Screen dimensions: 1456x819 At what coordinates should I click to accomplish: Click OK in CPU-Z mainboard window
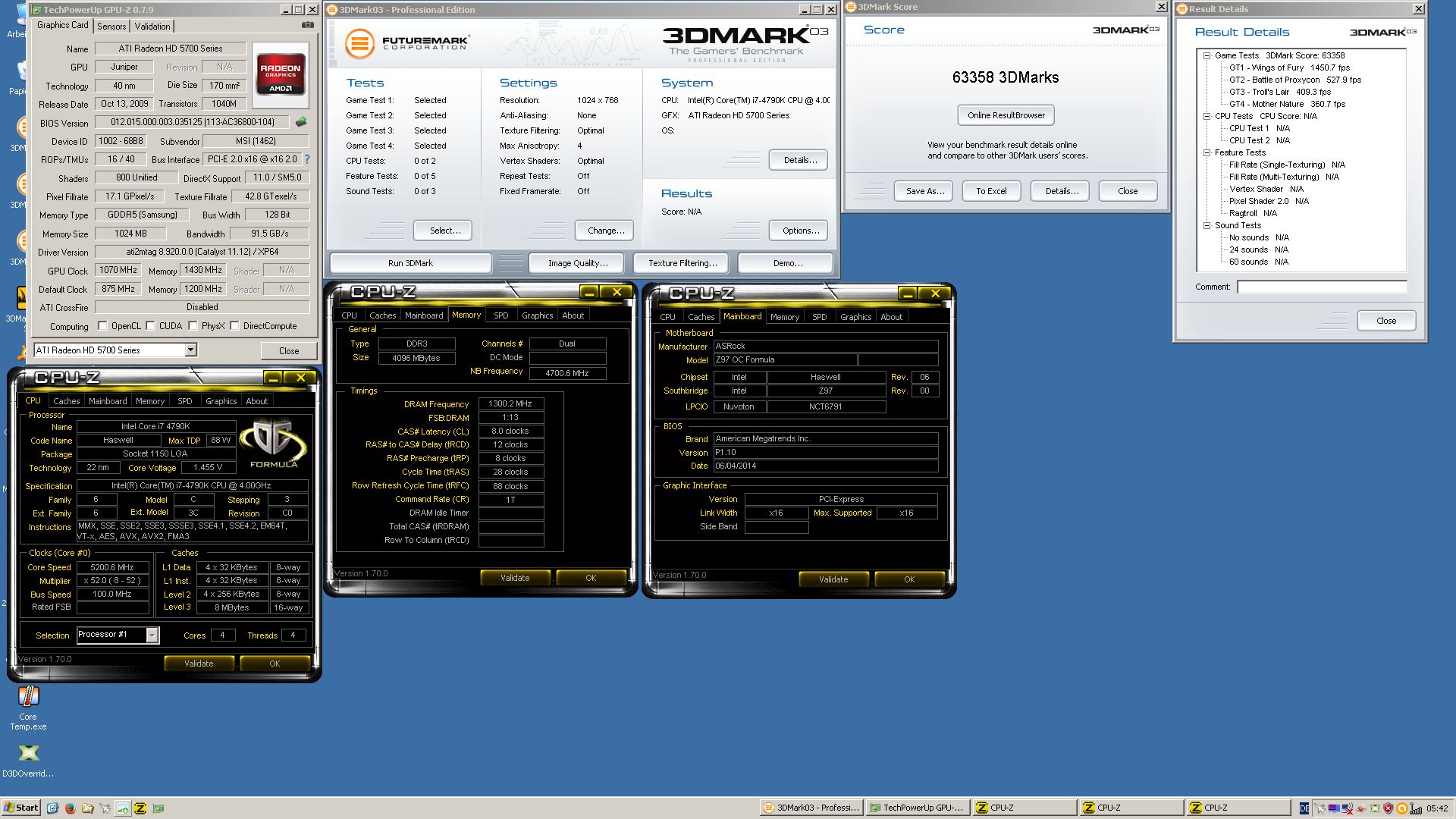point(909,579)
